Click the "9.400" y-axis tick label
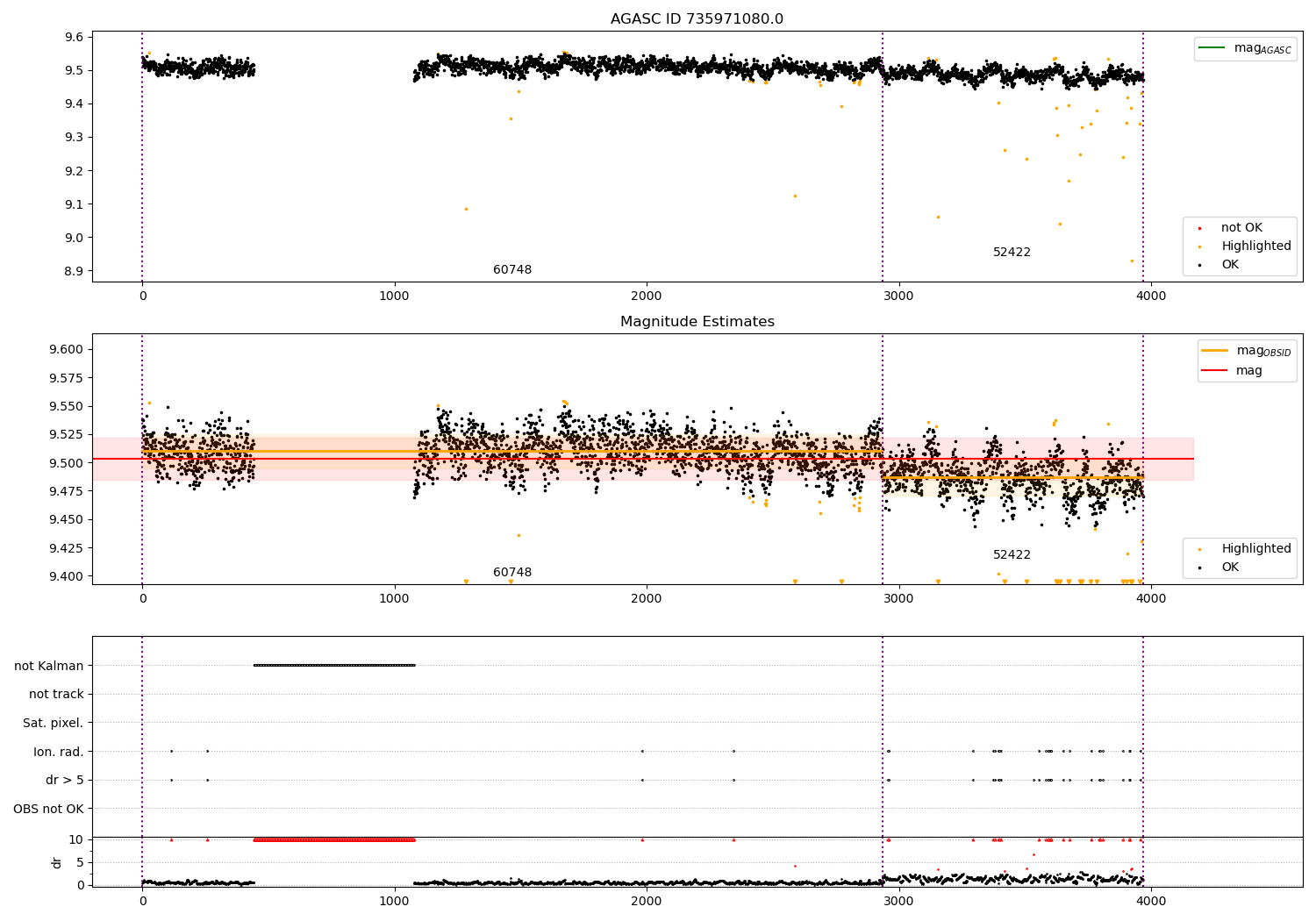This screenshot has height=921, width=1316. [67, 576]
